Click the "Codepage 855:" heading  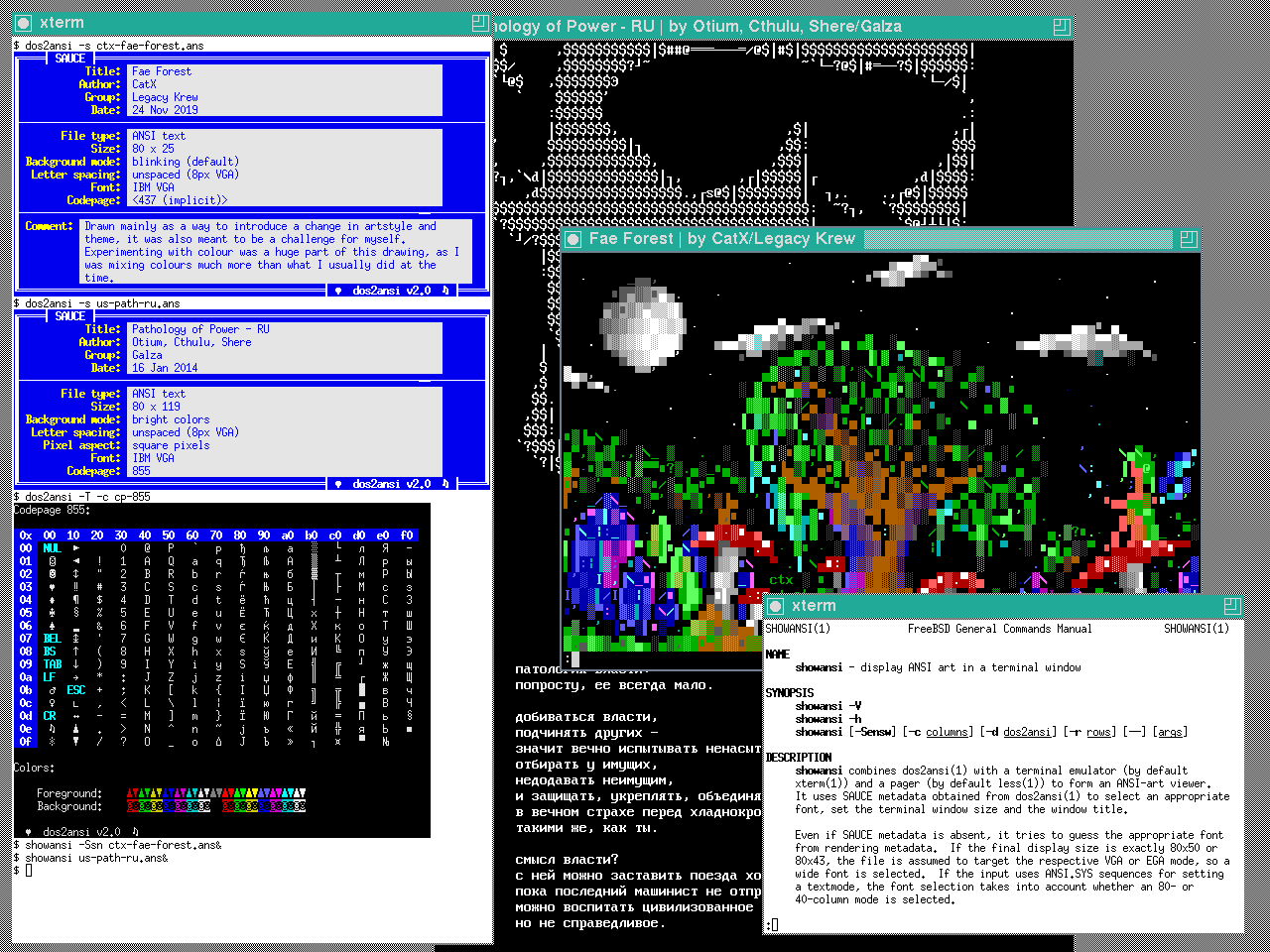pos(52,510)
